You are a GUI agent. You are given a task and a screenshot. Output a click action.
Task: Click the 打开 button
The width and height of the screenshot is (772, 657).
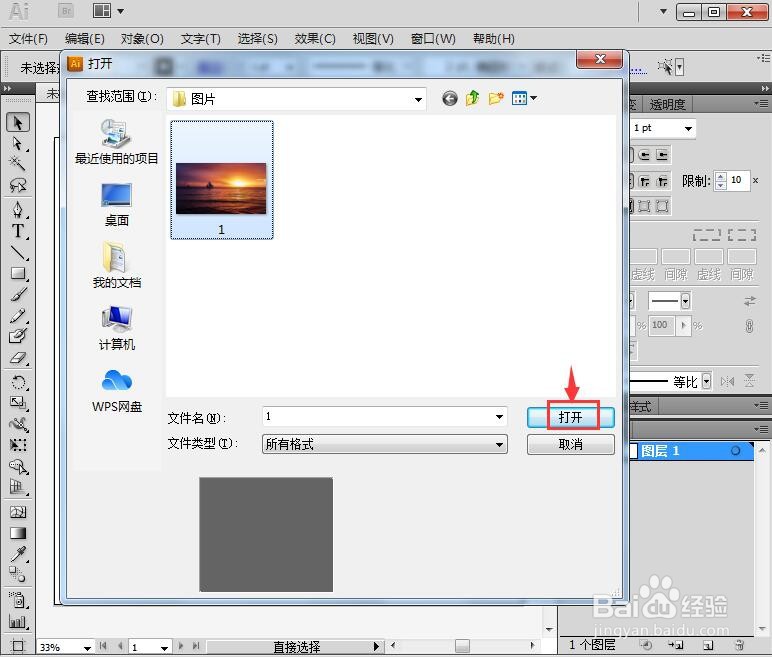pyautogui.click(x=571, y=417)
